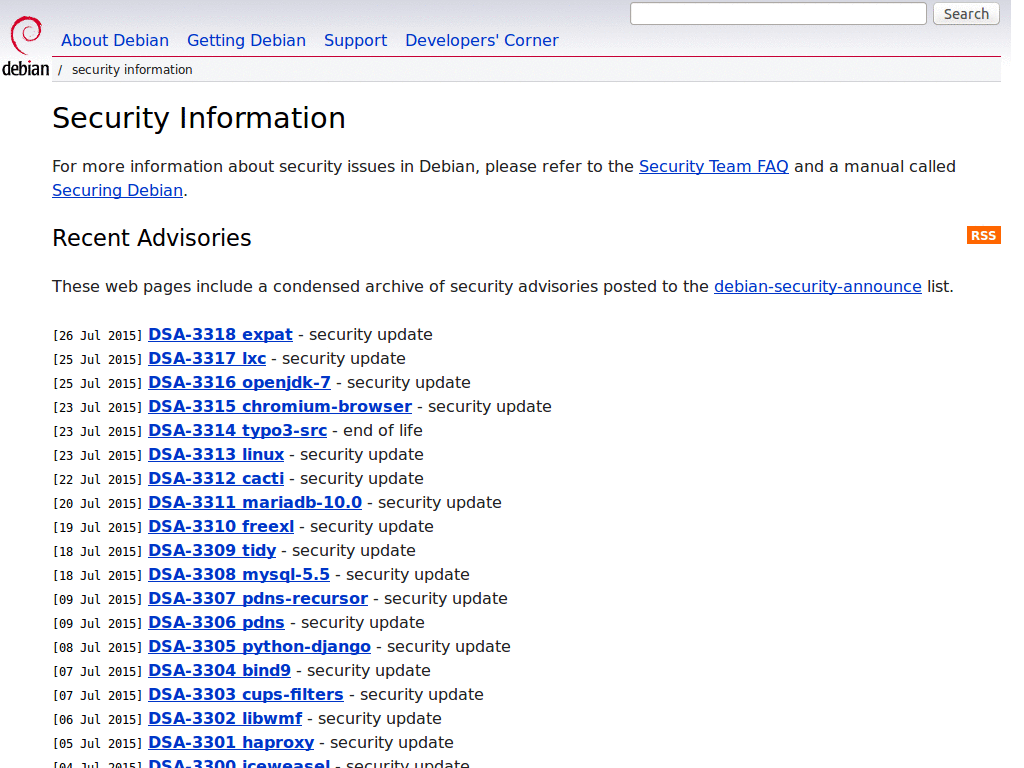This screenshot has height=768, width=1024.
Task: Open the RSS feed badge
Action: tap(984, 235)
